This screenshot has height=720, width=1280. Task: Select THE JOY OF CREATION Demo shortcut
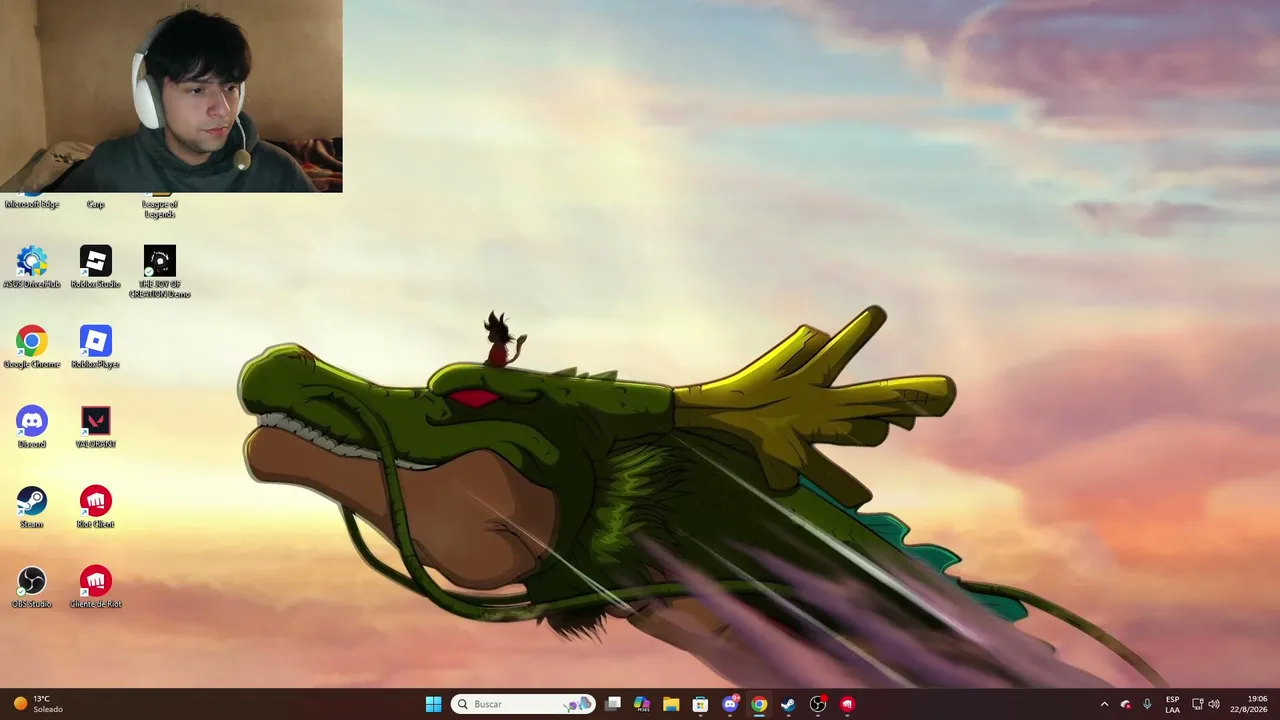click(160, 271)
